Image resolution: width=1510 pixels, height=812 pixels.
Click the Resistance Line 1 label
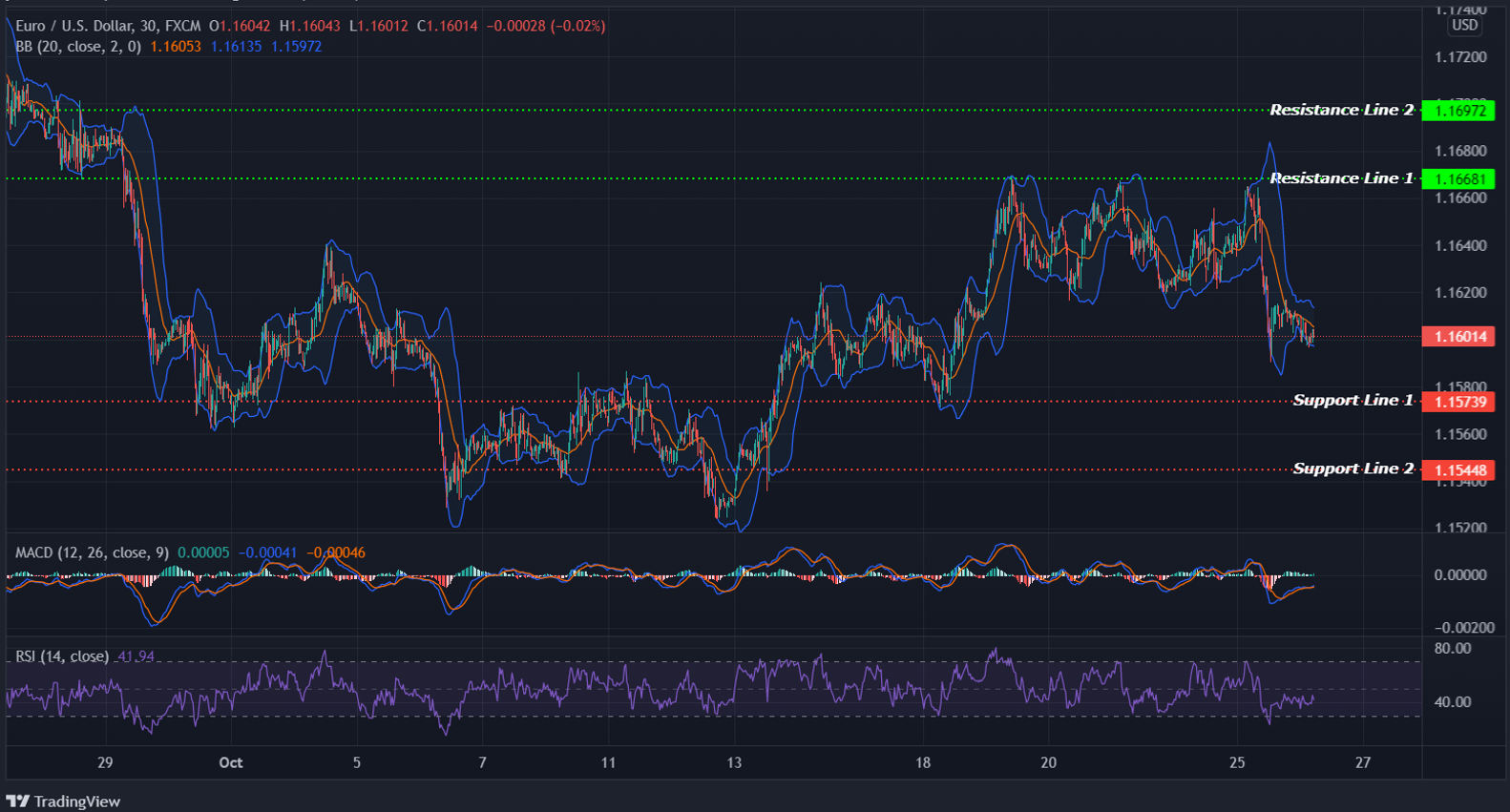tap(1341, 178)
